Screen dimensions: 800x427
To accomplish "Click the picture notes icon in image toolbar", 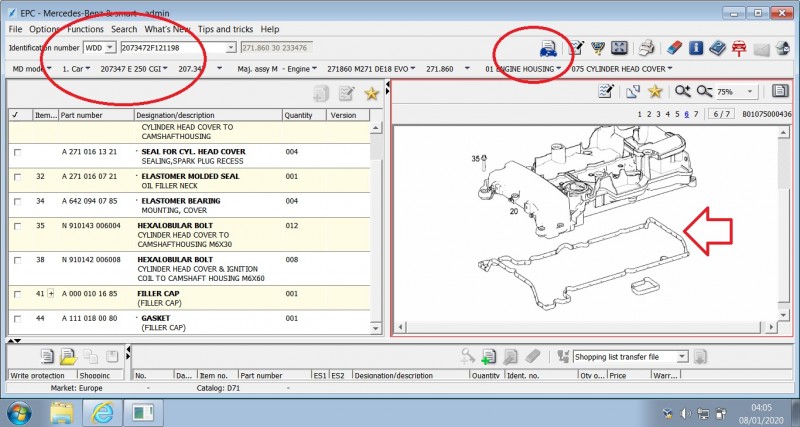I will coord(606,91).
